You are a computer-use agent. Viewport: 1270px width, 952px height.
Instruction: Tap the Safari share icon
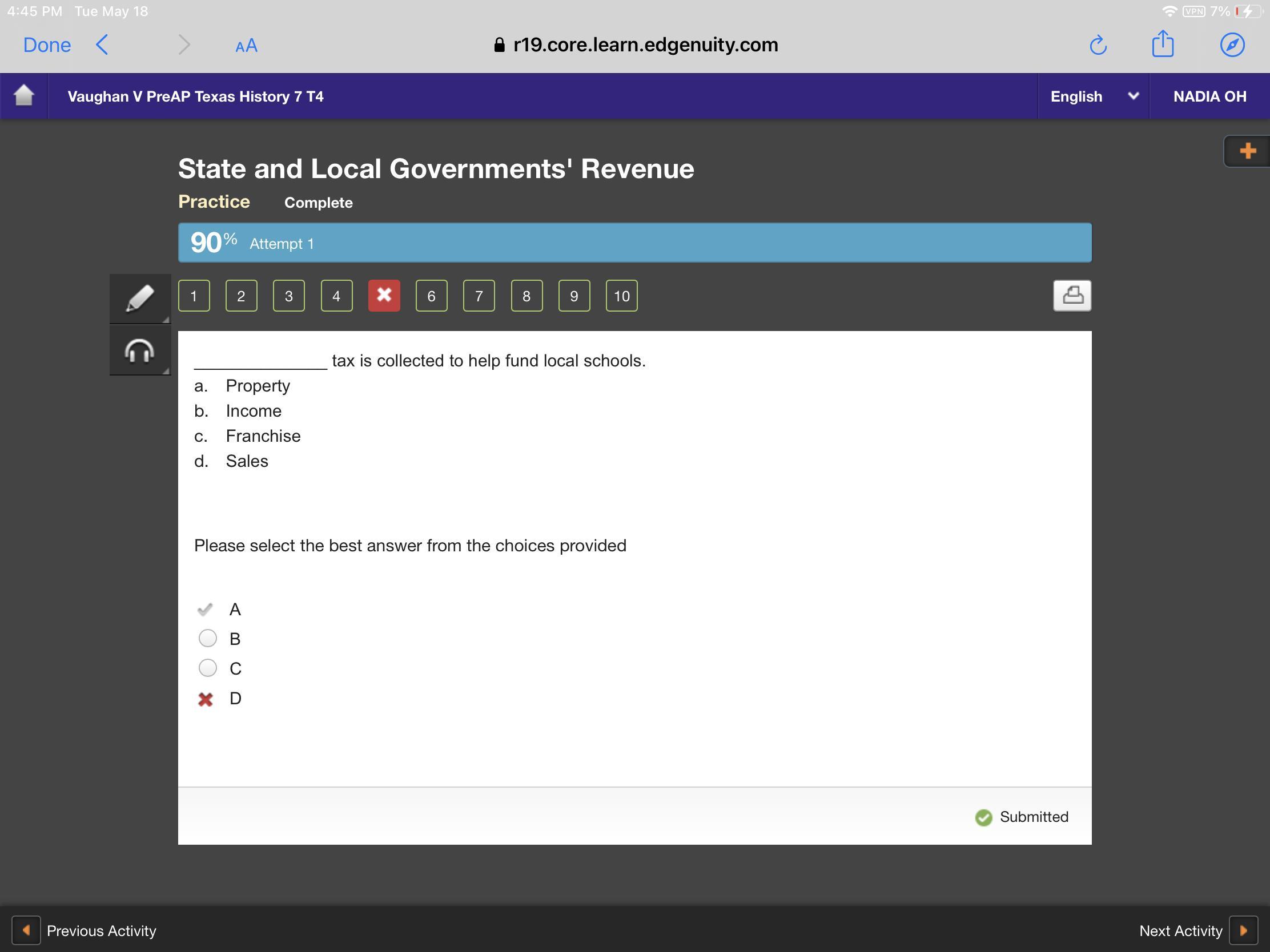coord(1163,45)
